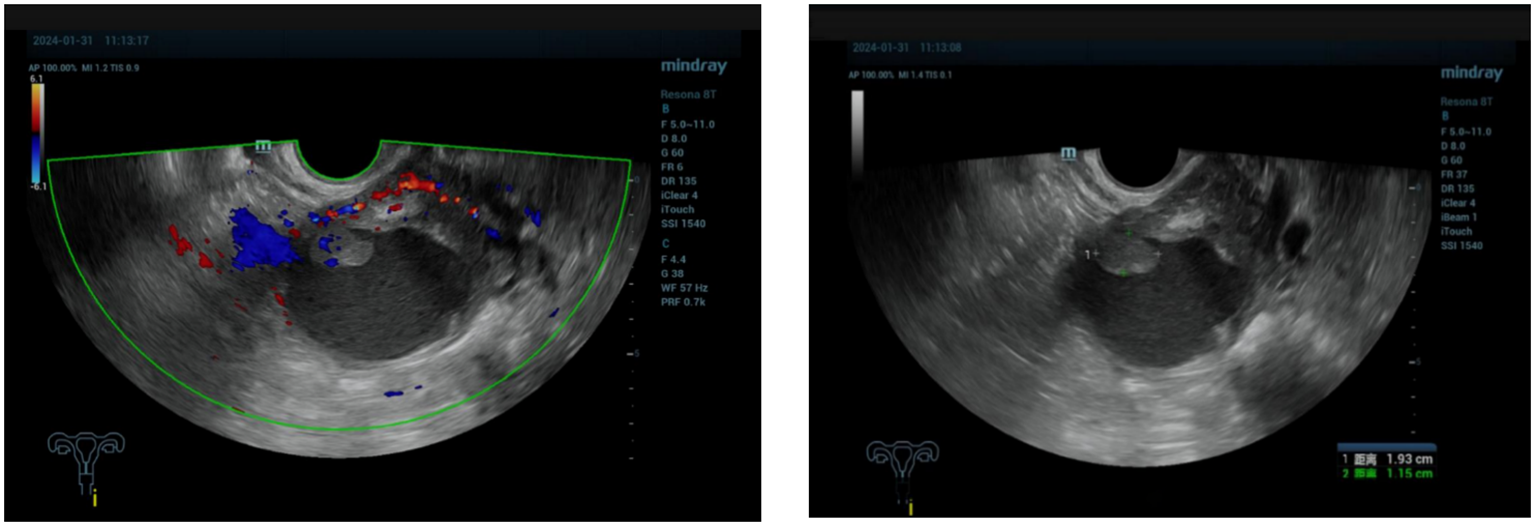The height and width of the screenshot is (527, 1535).
Task: Click measurement 1 result 1.93 cm
Action: point(1407,459)
